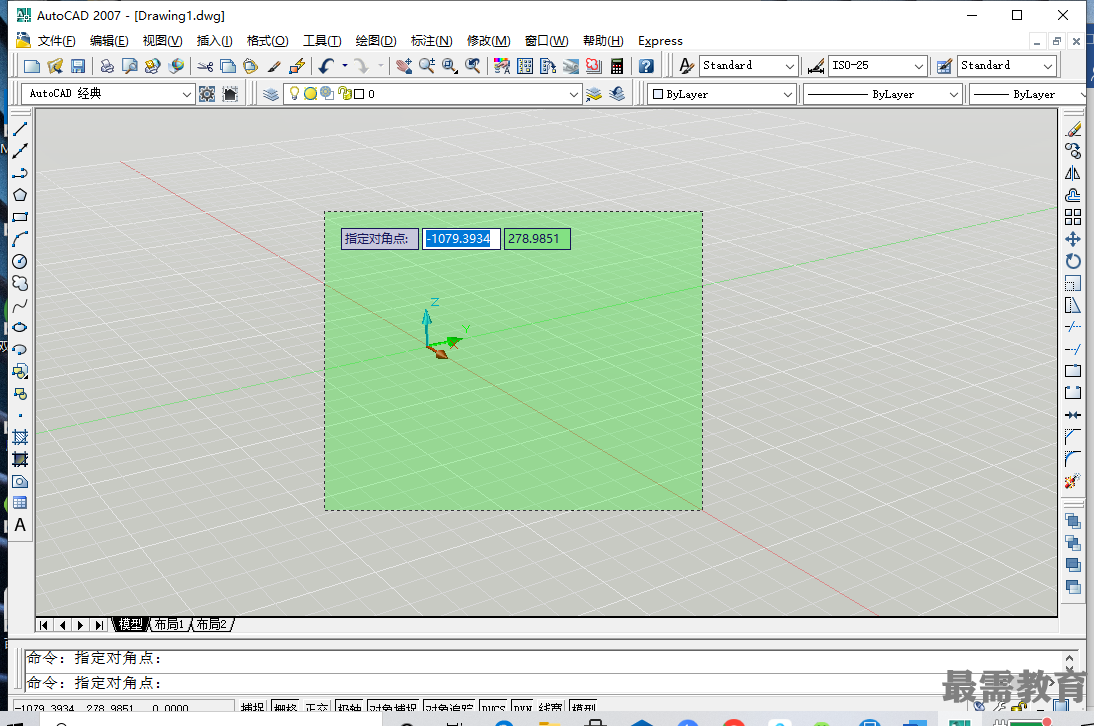Open the 修改(M) menu
Screen dimensions: 1094x726
pyautogui.click(x=488, y=40)
